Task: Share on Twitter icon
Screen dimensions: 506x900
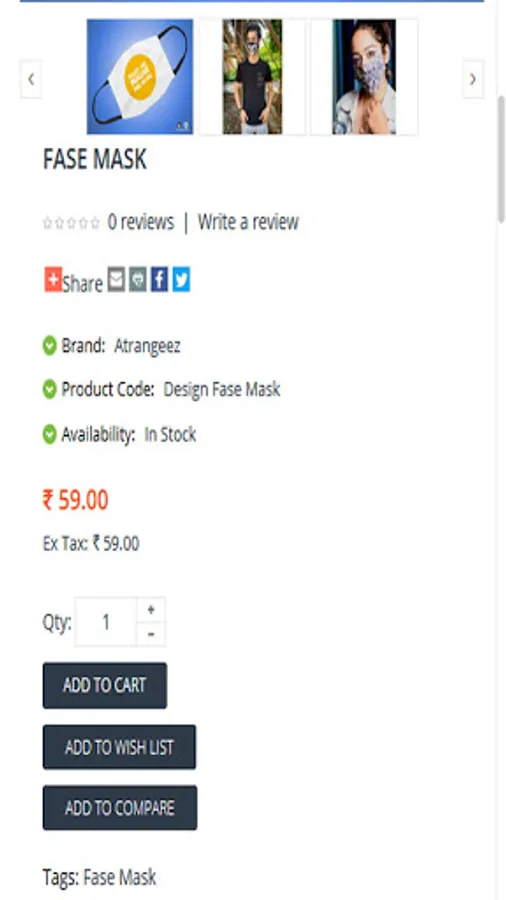Action: (x=181, y=280)
